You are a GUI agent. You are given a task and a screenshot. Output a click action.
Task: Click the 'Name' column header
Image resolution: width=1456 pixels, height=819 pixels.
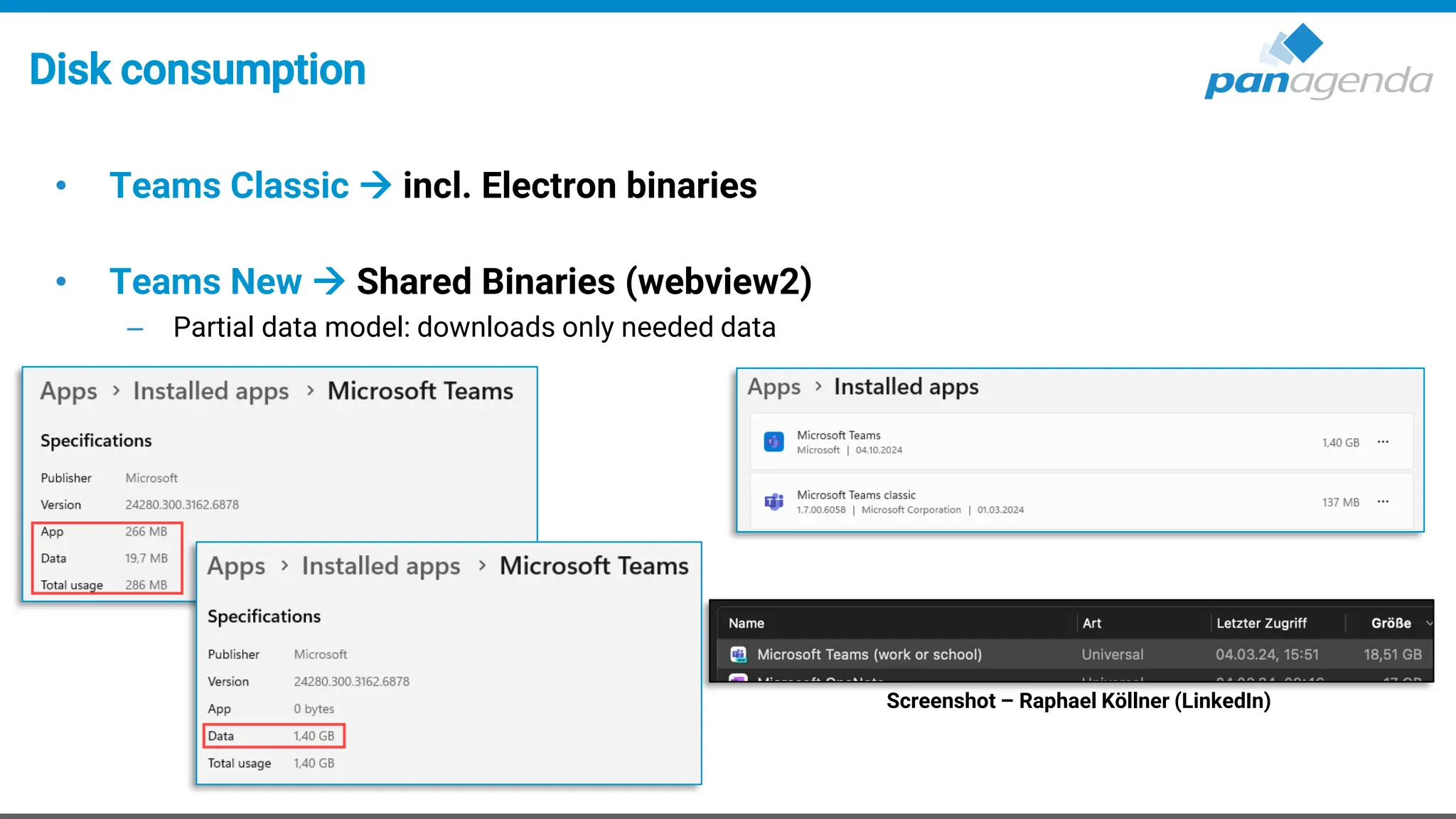746,623
